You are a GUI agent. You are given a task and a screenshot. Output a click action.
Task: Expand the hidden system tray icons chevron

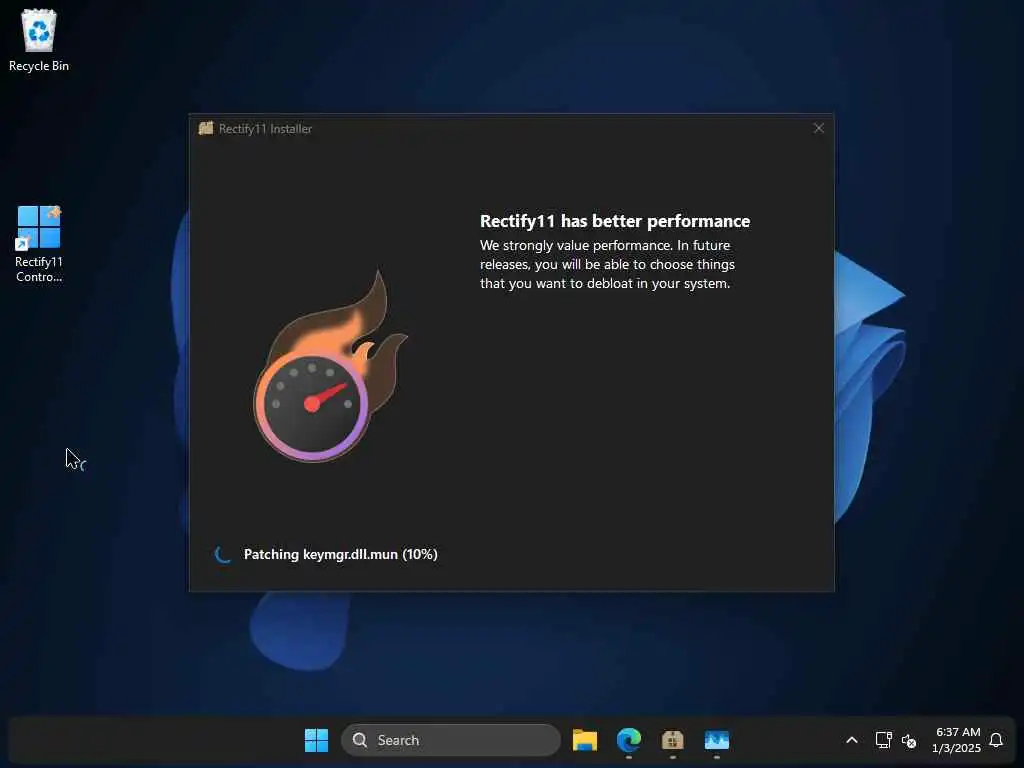tap(852, 740)
